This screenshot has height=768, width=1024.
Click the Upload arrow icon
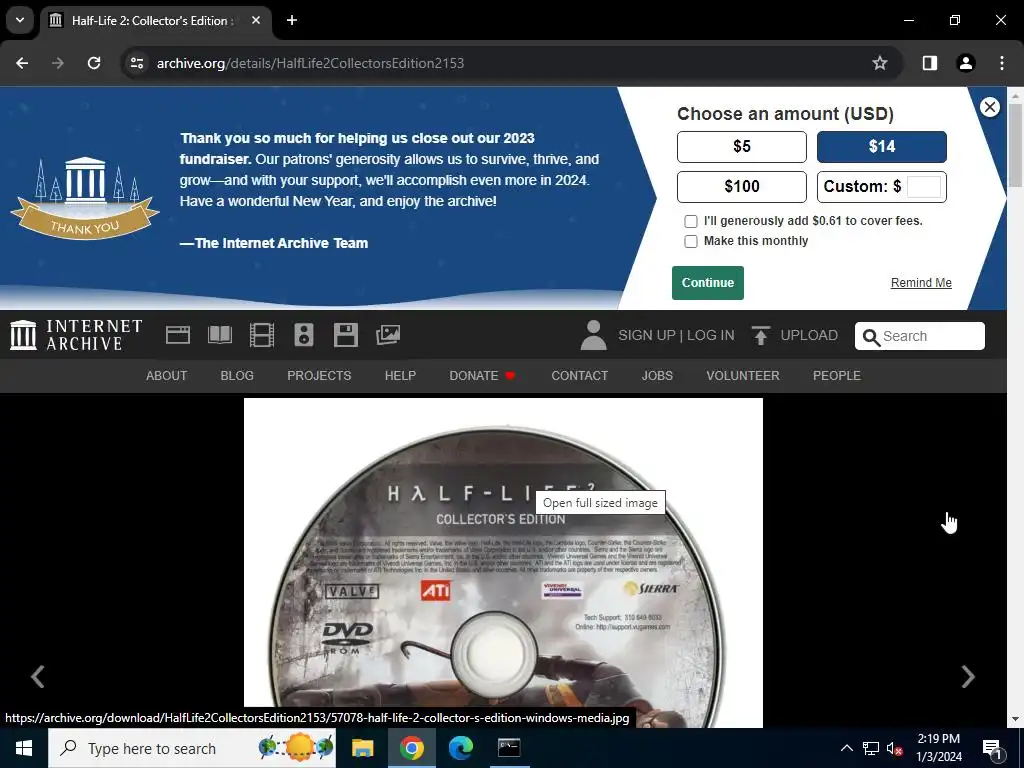pos(761,335)
